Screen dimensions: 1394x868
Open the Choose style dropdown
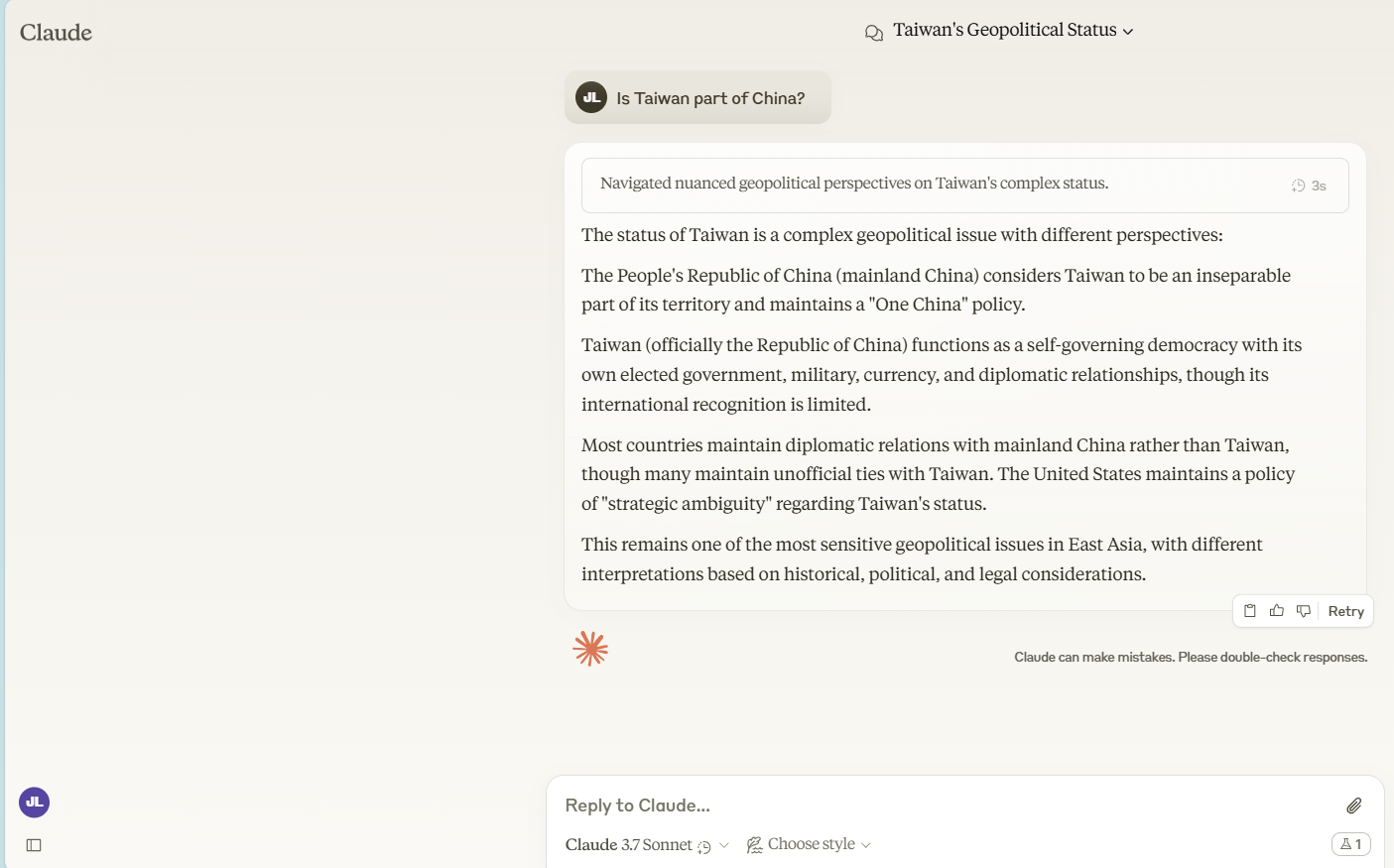coord(810,844)
